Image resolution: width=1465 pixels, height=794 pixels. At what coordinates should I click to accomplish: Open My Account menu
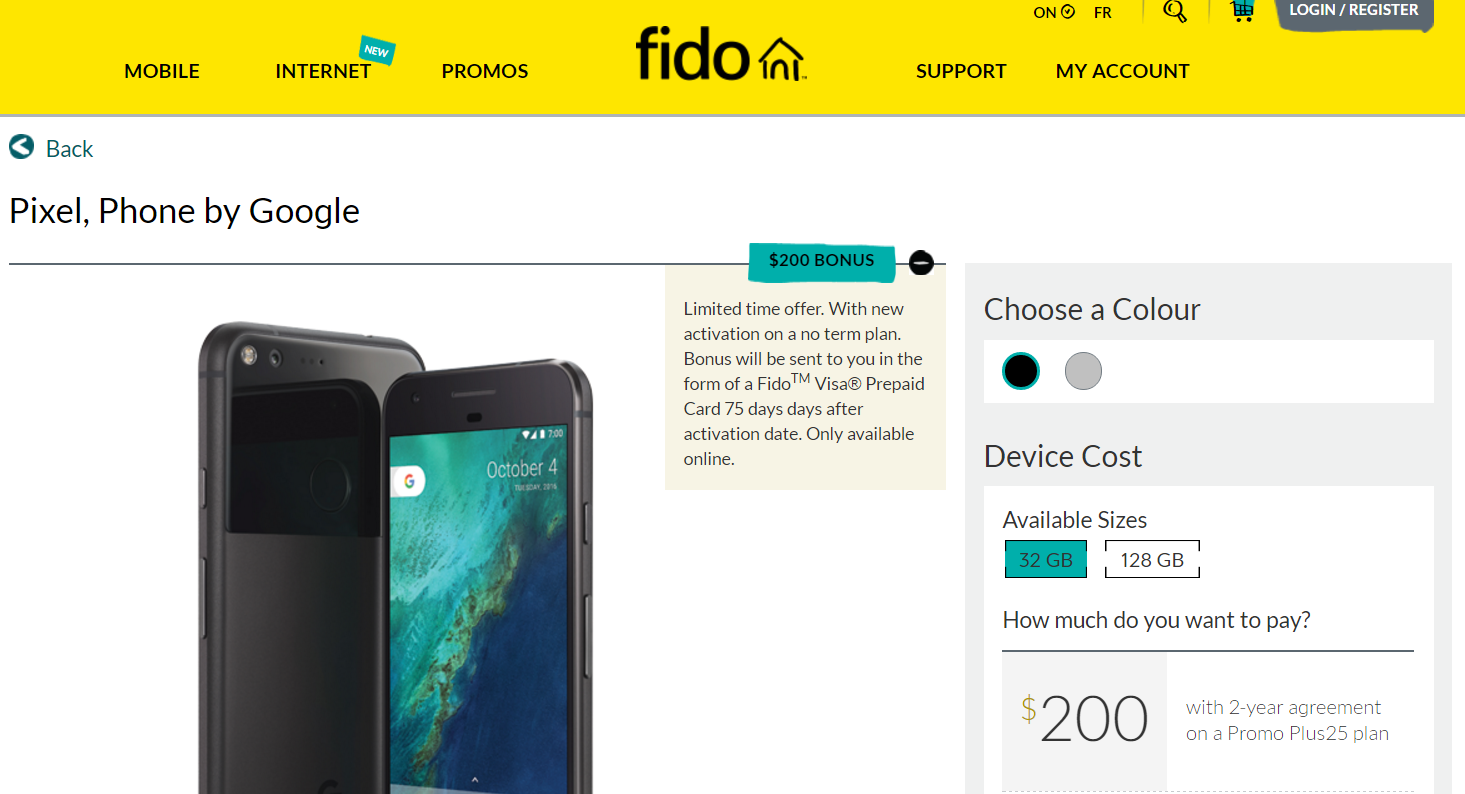pos(1122,71)
